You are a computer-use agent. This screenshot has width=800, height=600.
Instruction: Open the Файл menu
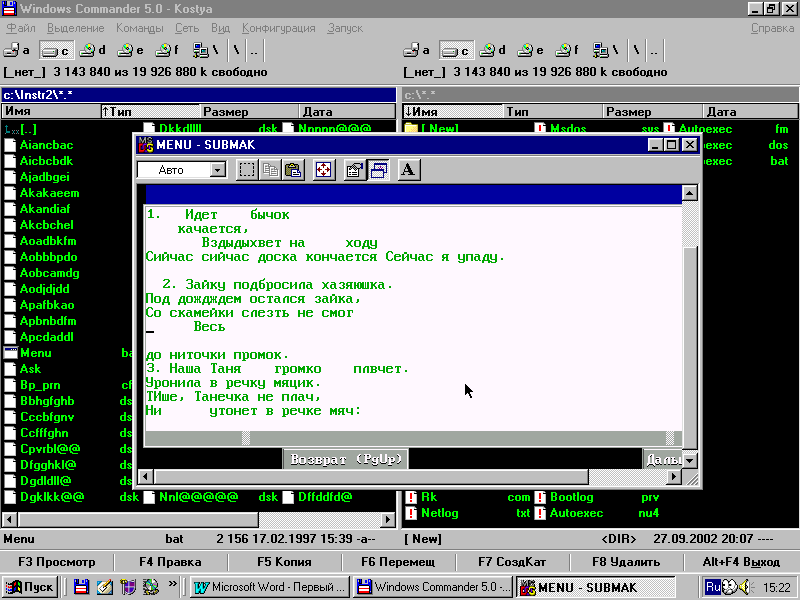click(x=21, y=28)
